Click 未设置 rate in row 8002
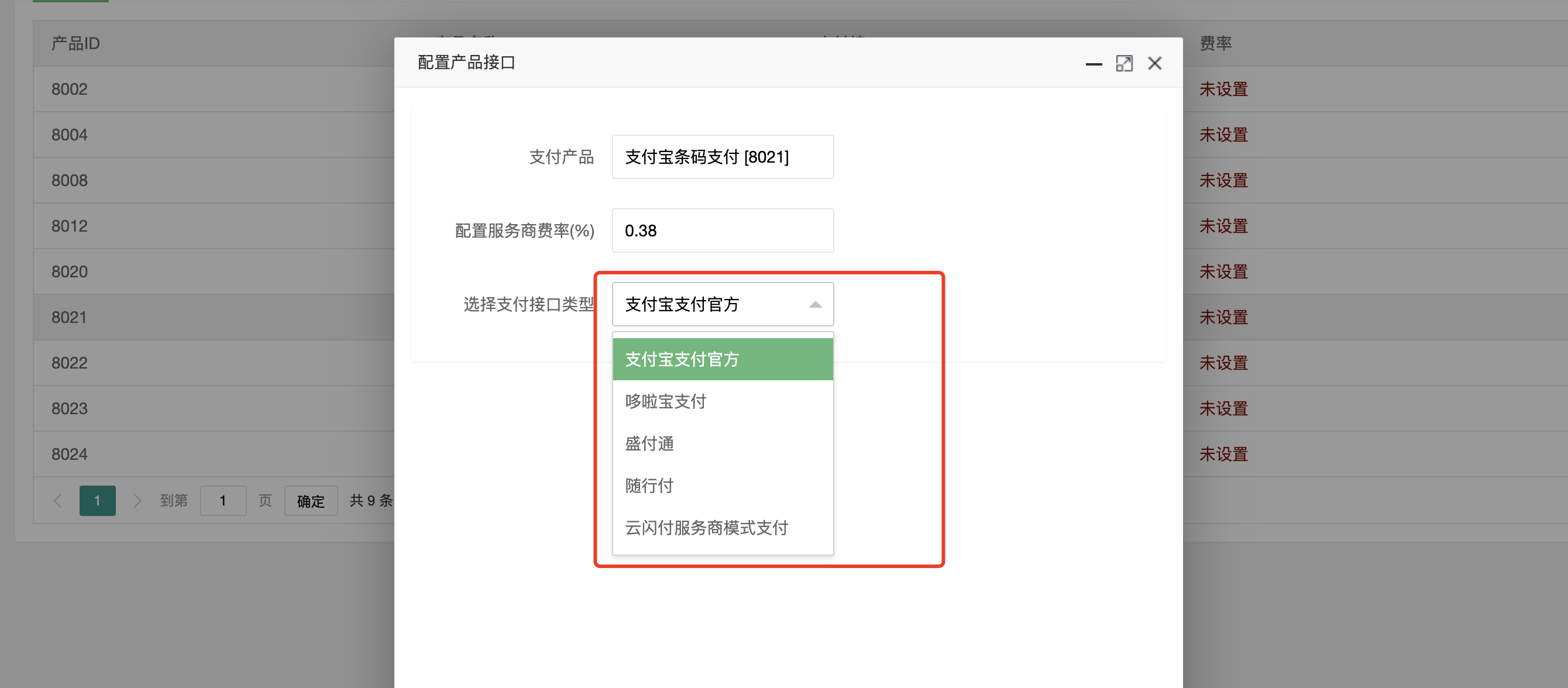 (x=1223, y=89)
